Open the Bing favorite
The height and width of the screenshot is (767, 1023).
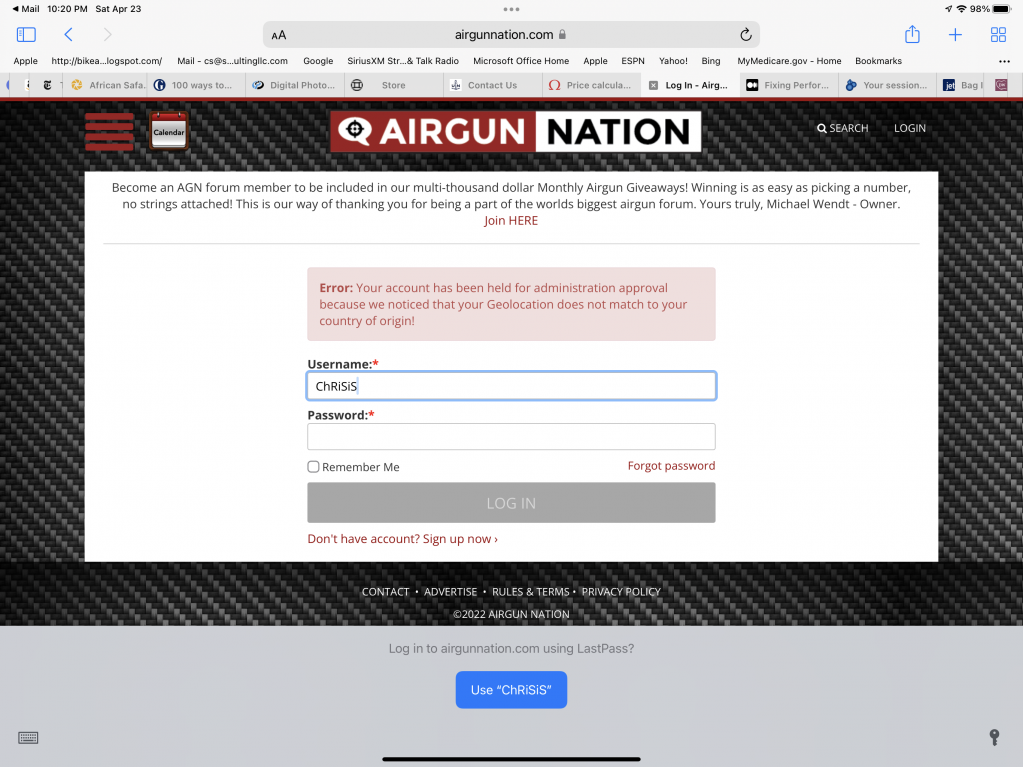(710, 61)
